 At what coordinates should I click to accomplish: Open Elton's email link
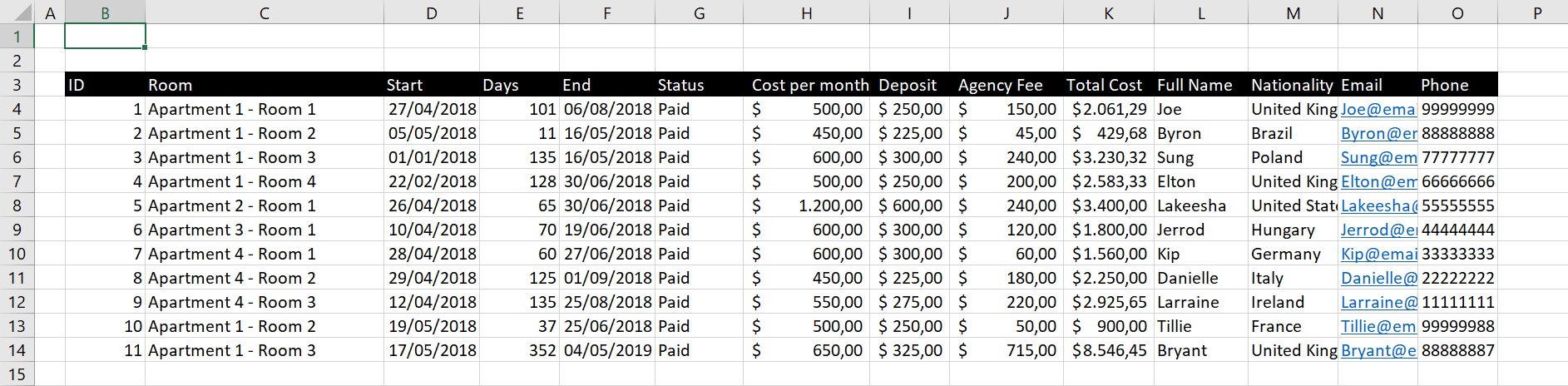point(1378,181)
